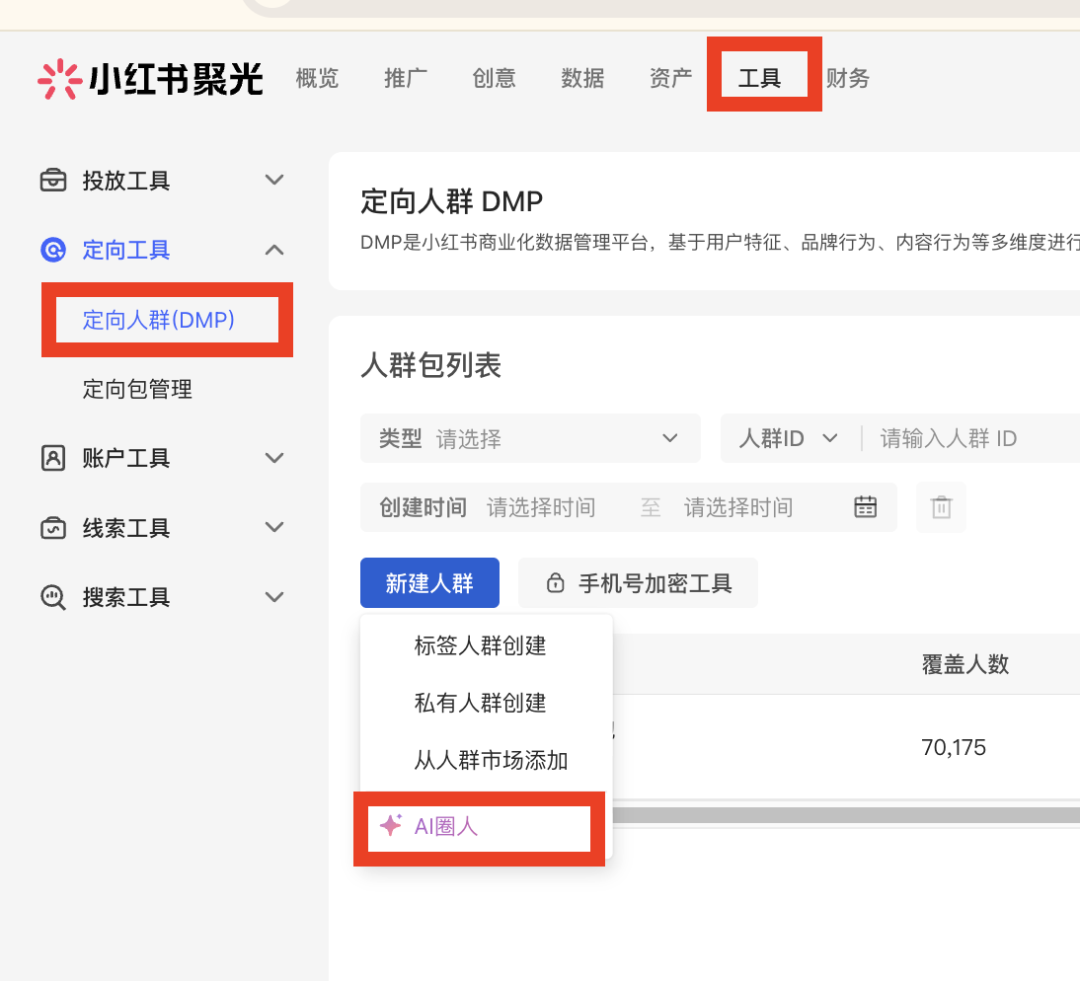Screen dimensions: 1080x981
Task: Click the 搜索工具 magnifier icon
Action: (53, 597)
